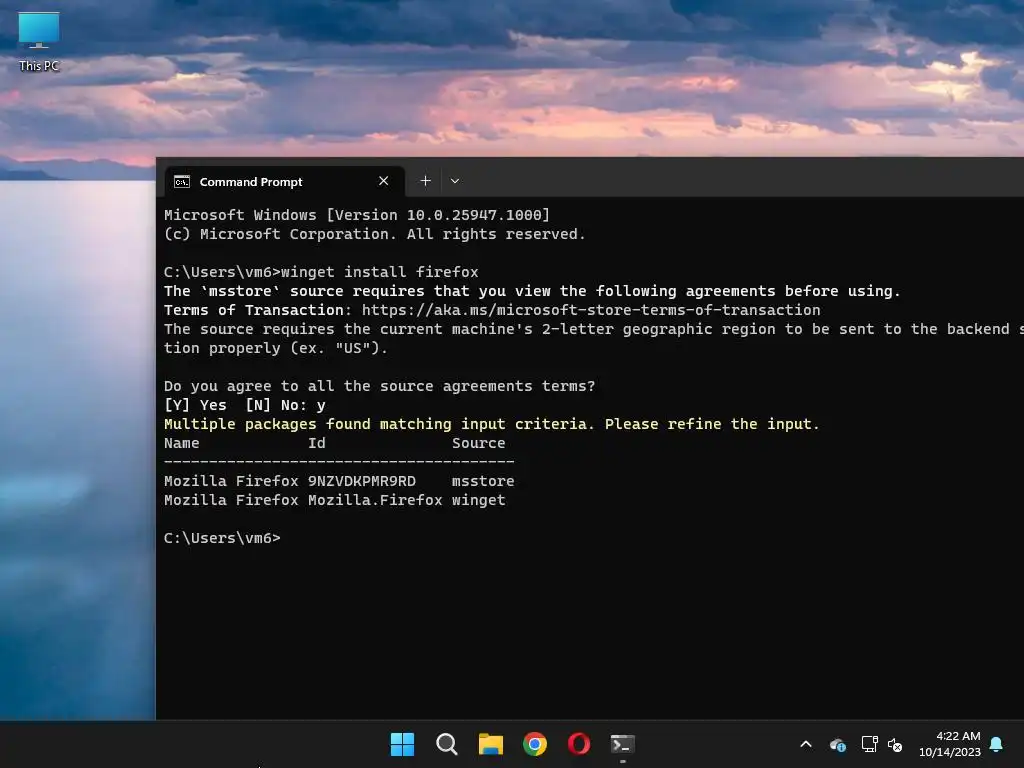This screenshot has height=768, width=1024.
Task: Open taskbar Search
Action: pos(447,744)
